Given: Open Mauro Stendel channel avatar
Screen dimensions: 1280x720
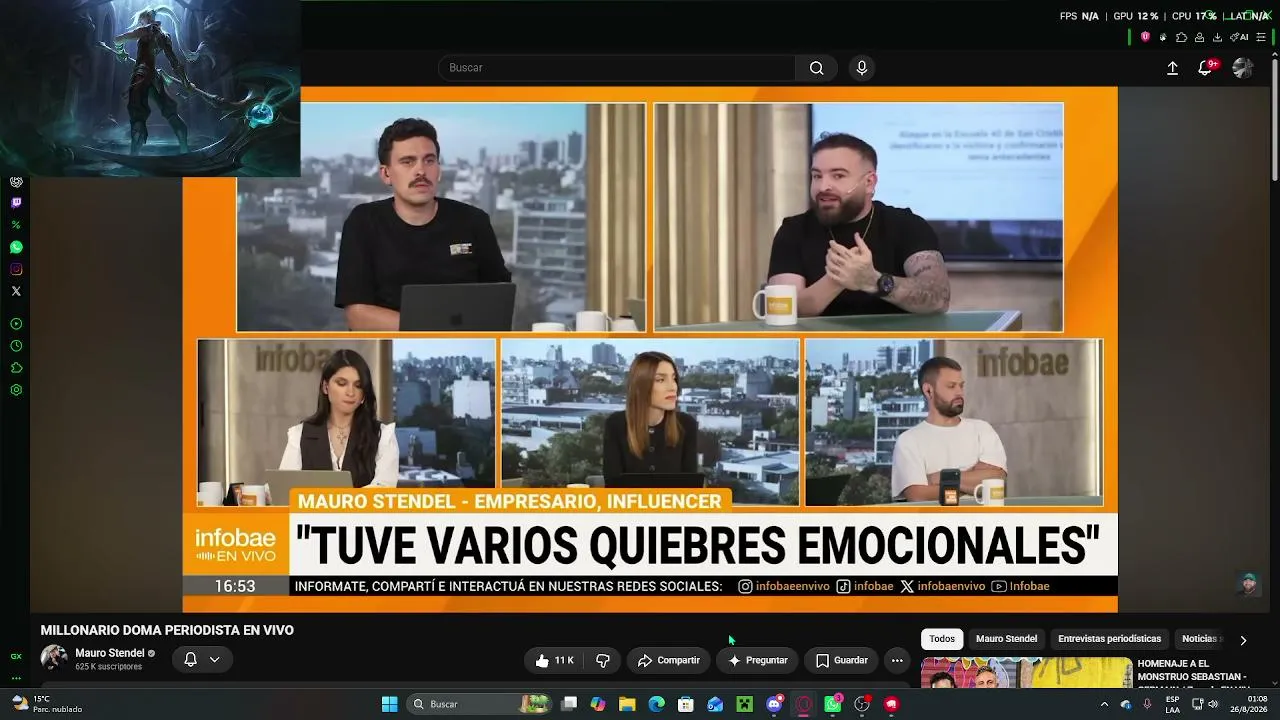Looking at the screenshot, I should click(54, 658).
